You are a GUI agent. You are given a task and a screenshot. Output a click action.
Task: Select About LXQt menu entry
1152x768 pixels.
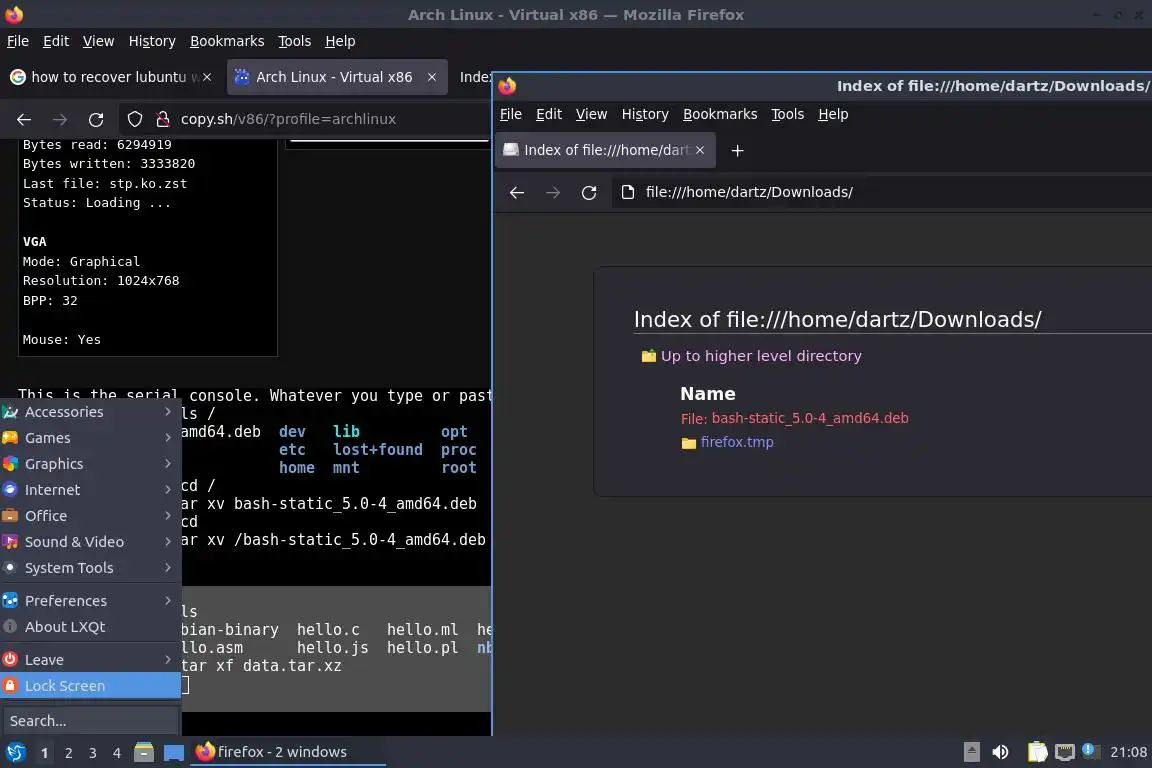(90, 627)
